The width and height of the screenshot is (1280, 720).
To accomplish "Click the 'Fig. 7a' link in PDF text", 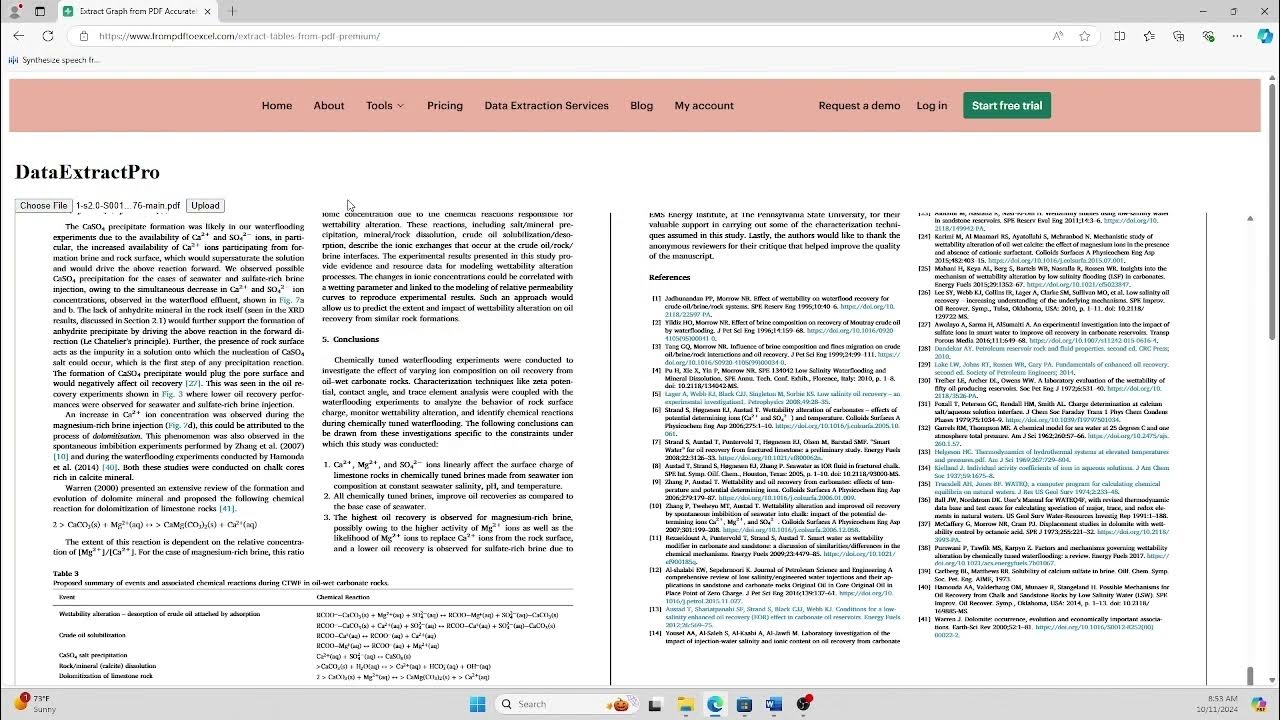I will pyautogui.click(x=292, y=300).
